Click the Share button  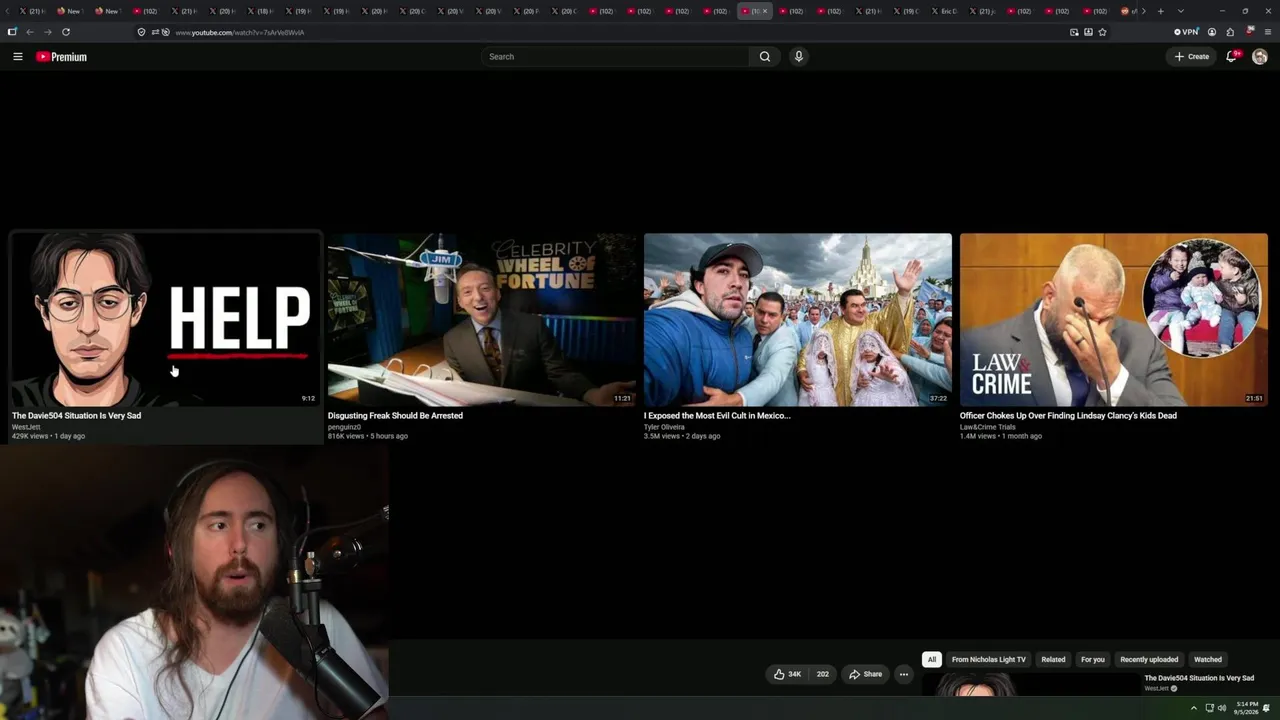tap(866, 674)
